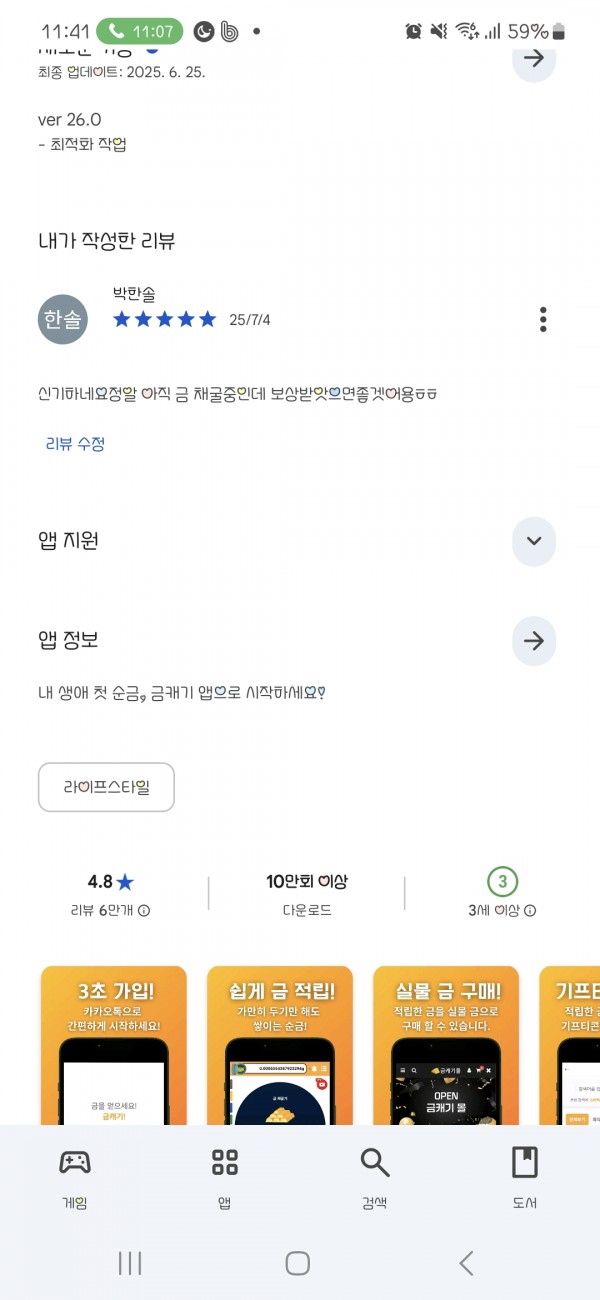Go to the 도서 books tab
The width and height of the screenshot is (600, 1300).
[x=524, y=1174]
